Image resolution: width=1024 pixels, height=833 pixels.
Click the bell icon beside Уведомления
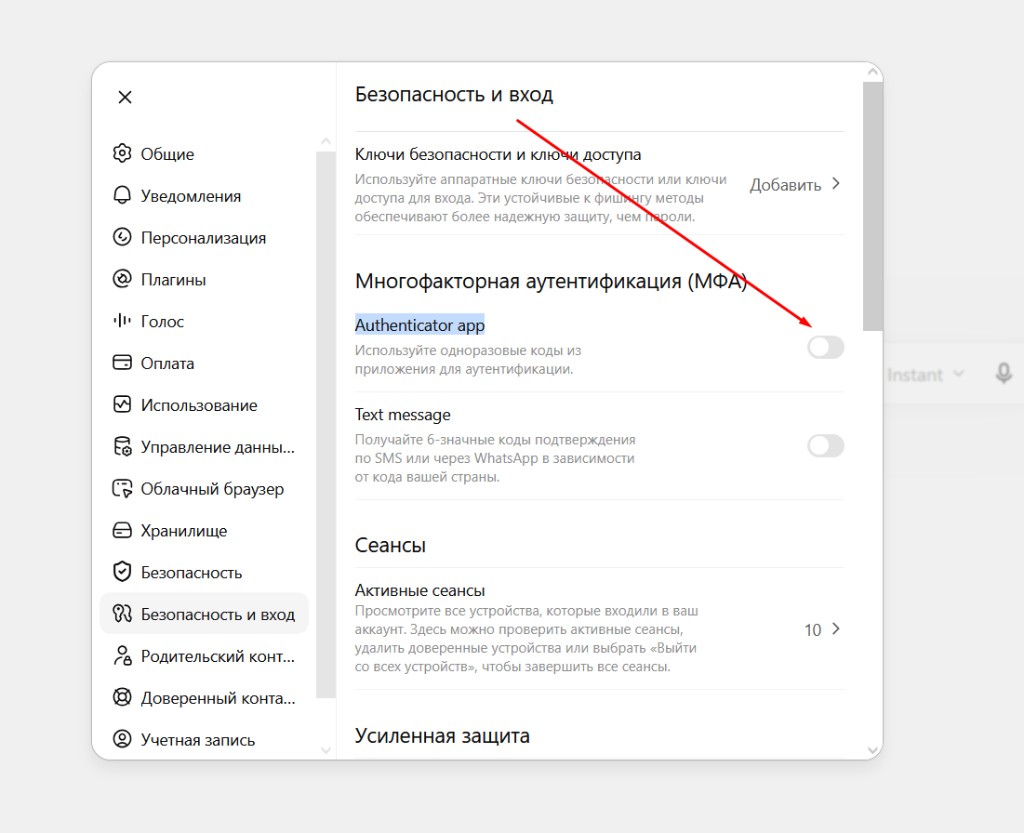coord(122,195)
